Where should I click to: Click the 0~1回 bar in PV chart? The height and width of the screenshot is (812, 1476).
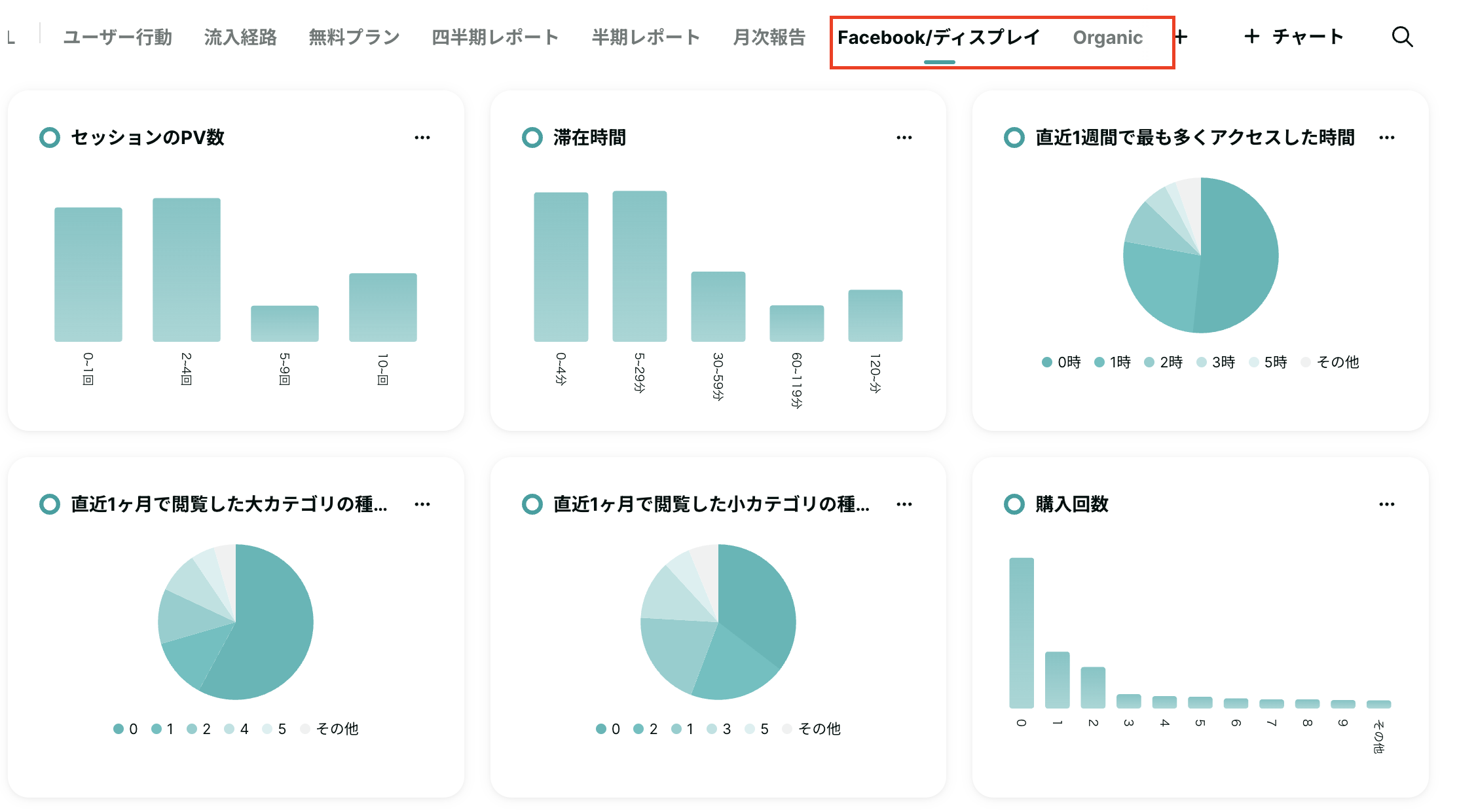(x=88, y=274)
